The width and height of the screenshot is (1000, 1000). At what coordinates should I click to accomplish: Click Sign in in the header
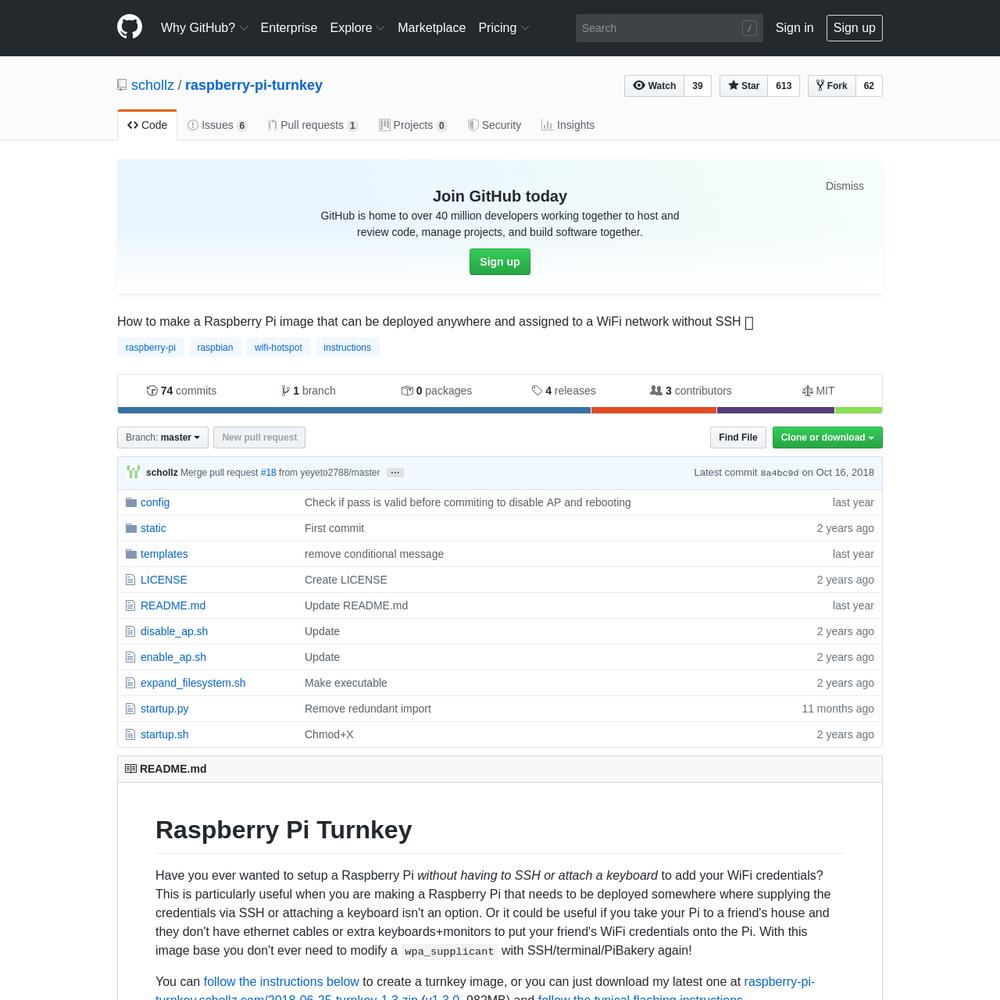click(x=795, y=27)
